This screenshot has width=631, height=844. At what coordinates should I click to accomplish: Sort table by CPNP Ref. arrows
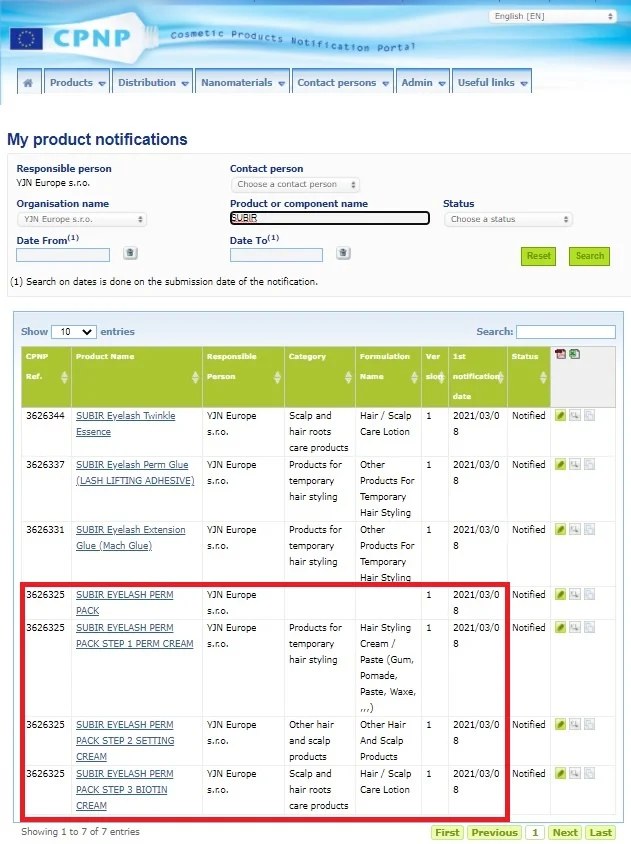[x=64, y=377]
